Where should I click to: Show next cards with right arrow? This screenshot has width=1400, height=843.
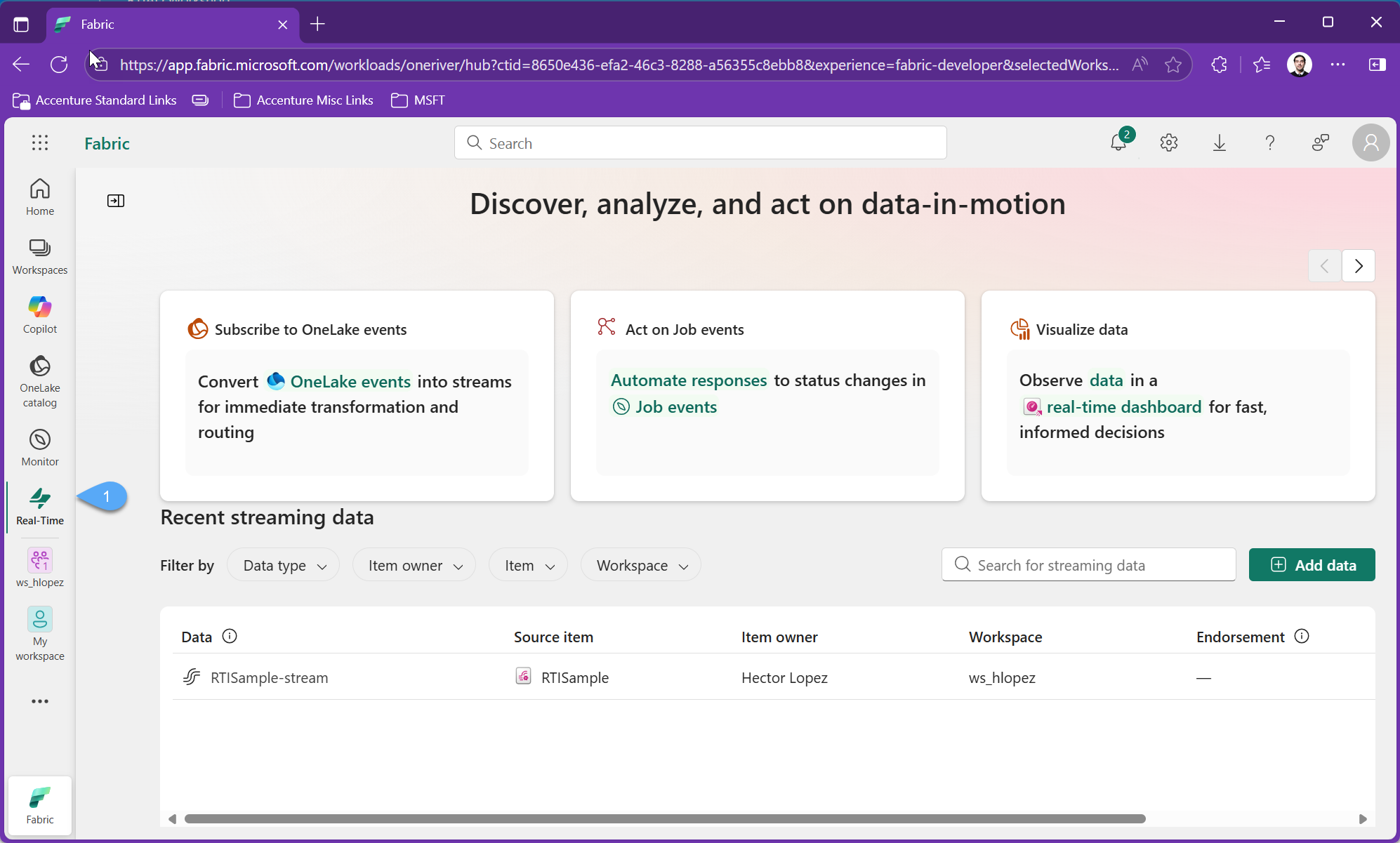point(1359,266)
